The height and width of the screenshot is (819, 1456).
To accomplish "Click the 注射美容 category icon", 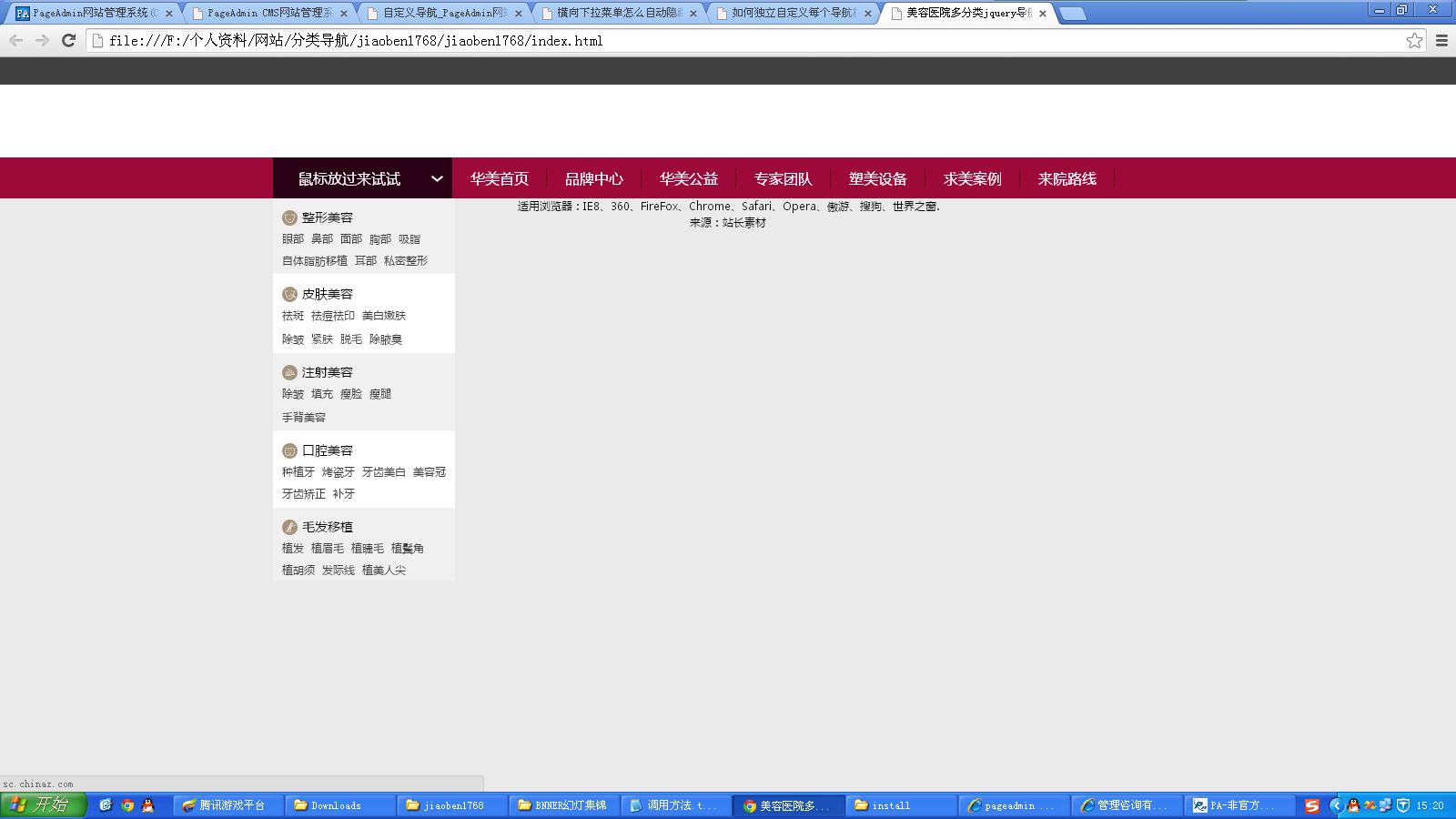I will [289, 372].
